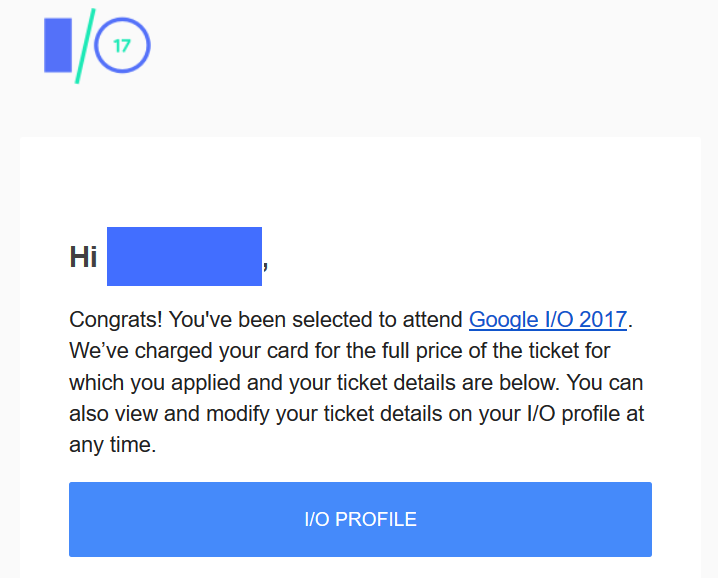
Task: Click the I/O PROFILE button
Action: [x=360, y=519]
